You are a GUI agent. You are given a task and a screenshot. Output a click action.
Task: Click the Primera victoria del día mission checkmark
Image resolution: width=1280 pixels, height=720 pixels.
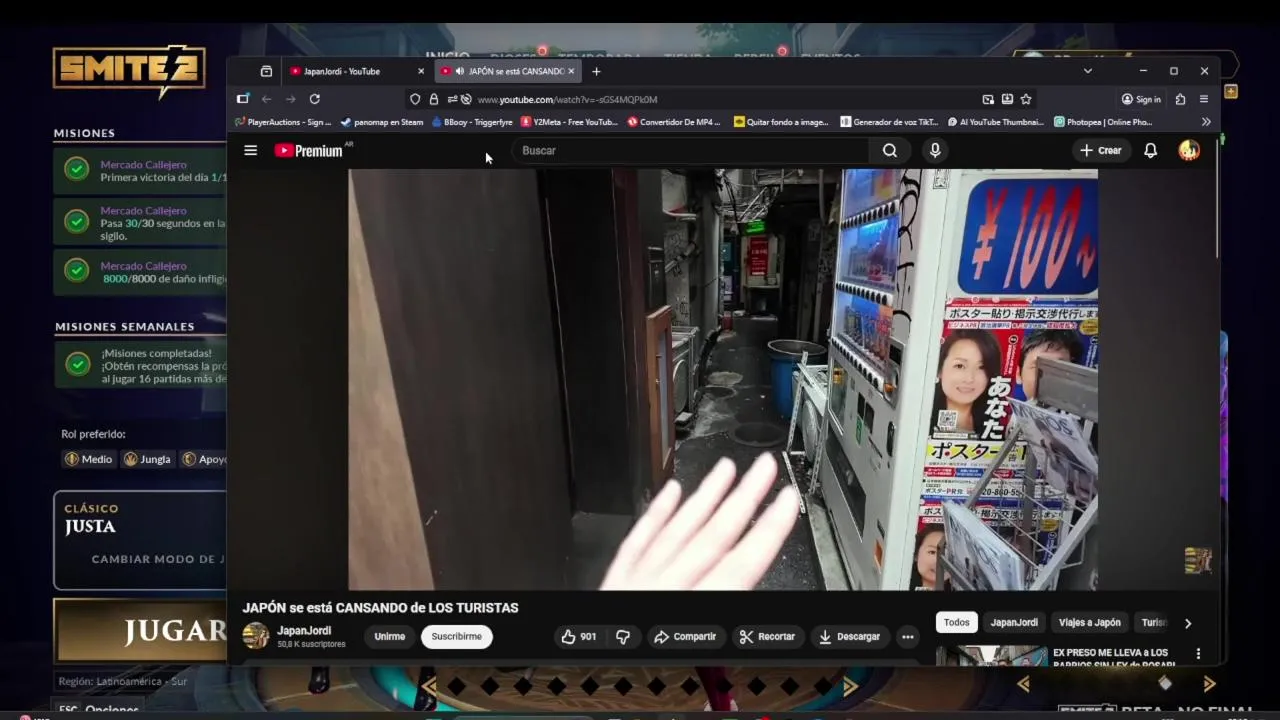click(77, 169)
